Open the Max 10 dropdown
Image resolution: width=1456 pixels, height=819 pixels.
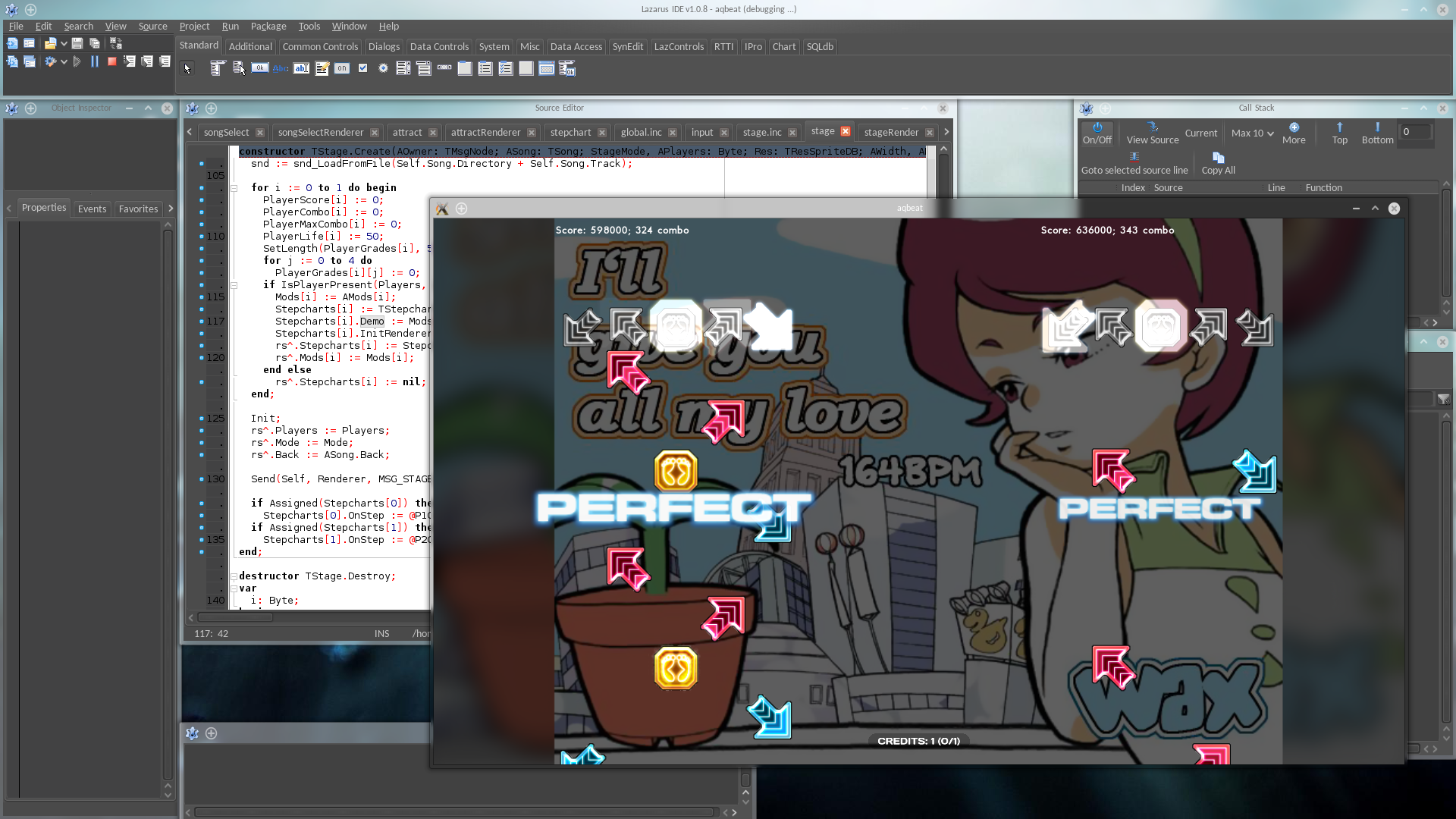[1252, 133]
